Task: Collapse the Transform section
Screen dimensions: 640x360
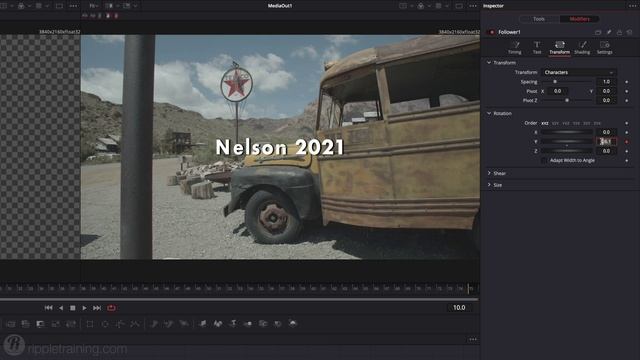Action: [x=489, y=62]
